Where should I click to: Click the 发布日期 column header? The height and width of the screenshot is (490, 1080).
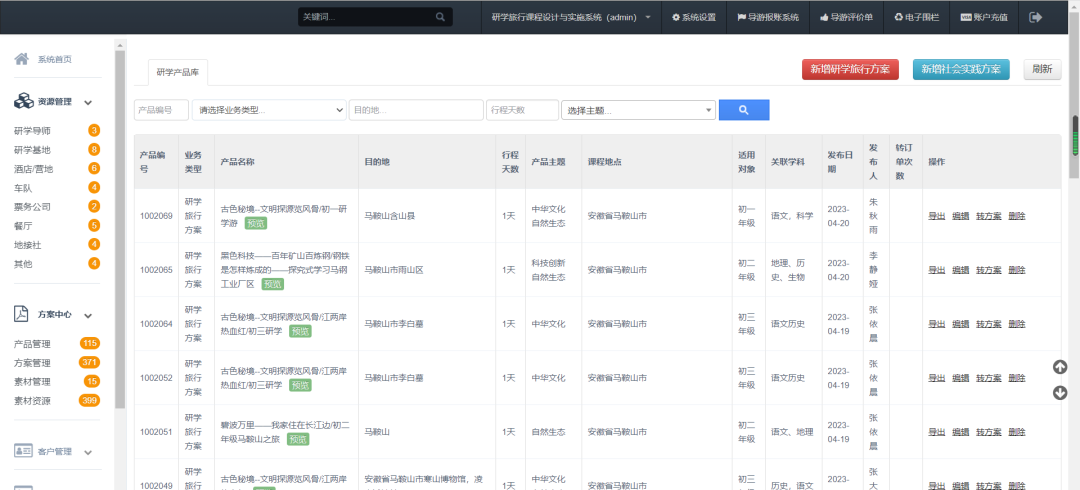(x=840, y=162)
